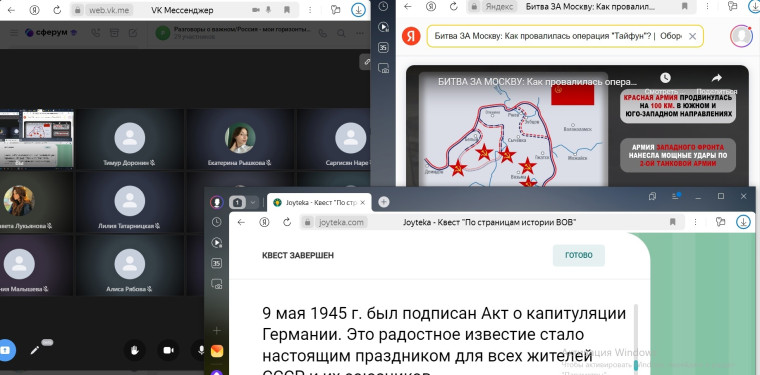Screen dimensions: 760x375
Task: Reload the Joyteka page
Action: [287, 222]
